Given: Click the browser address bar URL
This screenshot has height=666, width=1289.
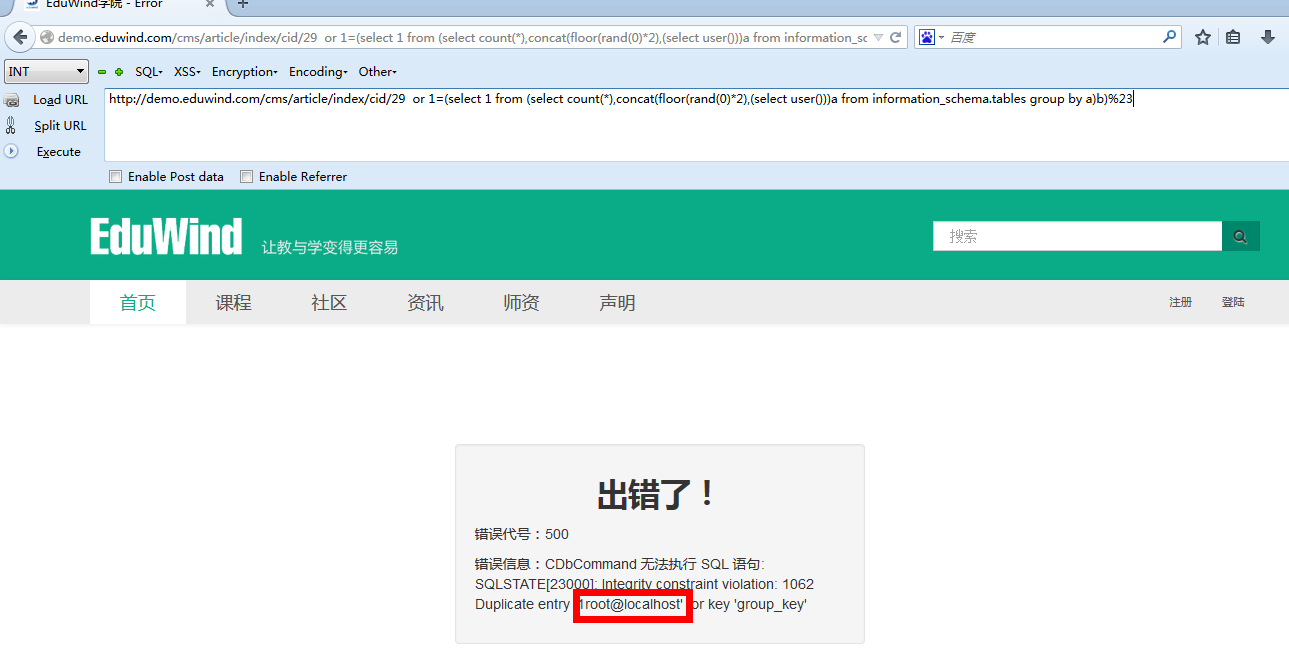Looking at the screenshot, I should [x=462, y=38].
